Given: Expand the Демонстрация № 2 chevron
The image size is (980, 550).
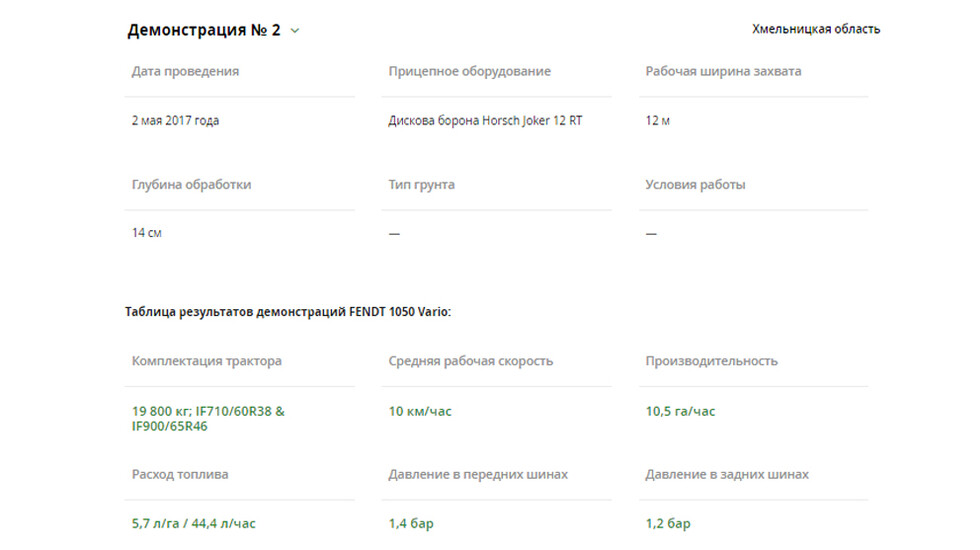Looking at the screenshot, I should (x=295, y=31).
